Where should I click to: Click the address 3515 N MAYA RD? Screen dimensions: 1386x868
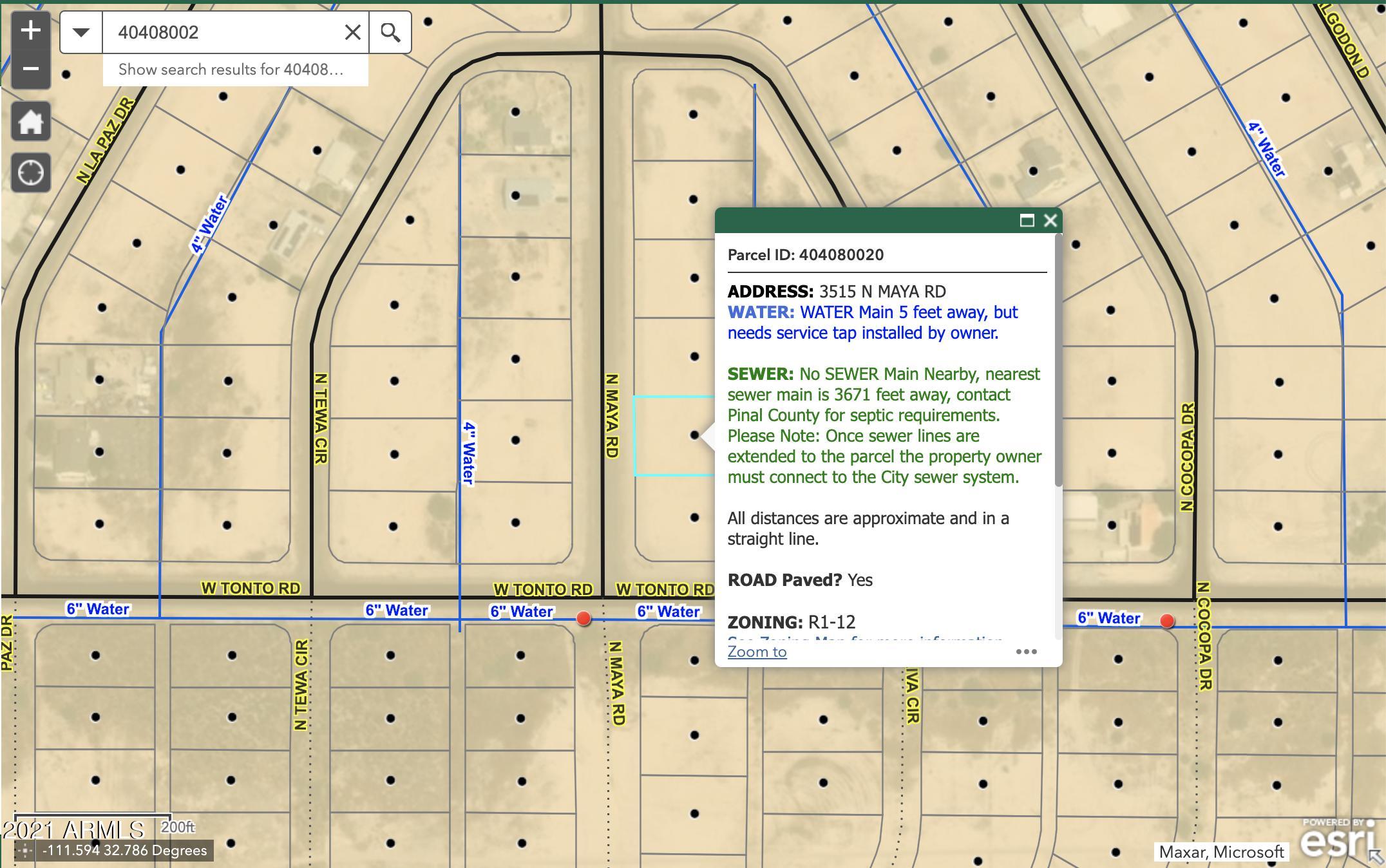[x=882, y=292]
